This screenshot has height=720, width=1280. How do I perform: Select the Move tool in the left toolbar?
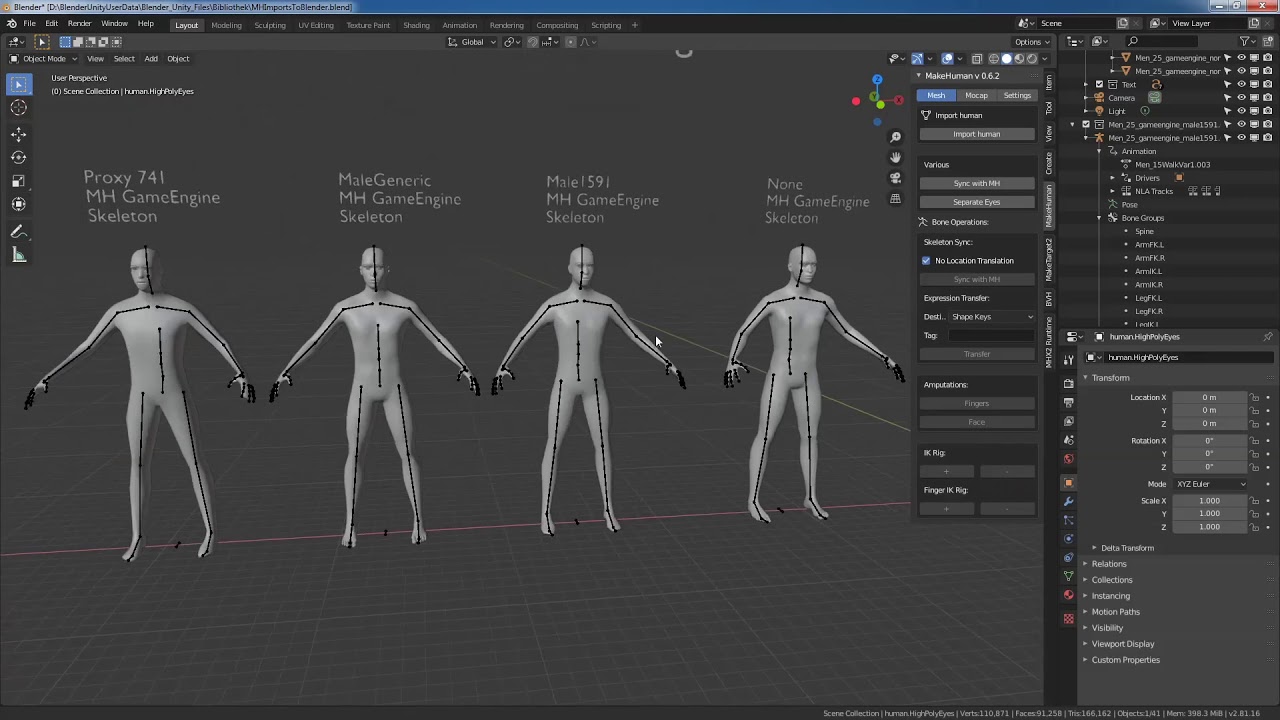(x=19, y=134)
